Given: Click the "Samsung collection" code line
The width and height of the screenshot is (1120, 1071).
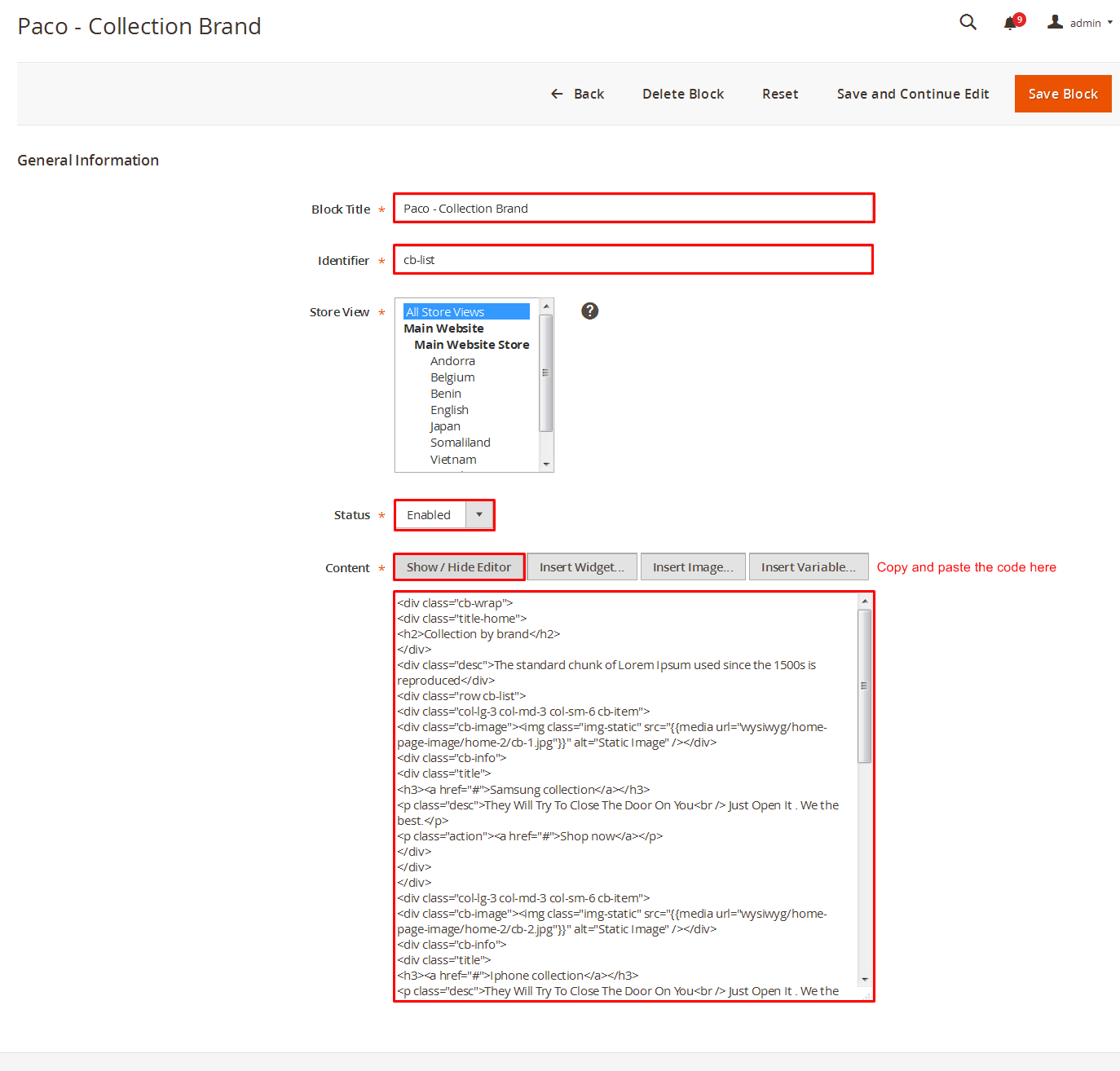Looking at the screenshot, I should (523, 790).
